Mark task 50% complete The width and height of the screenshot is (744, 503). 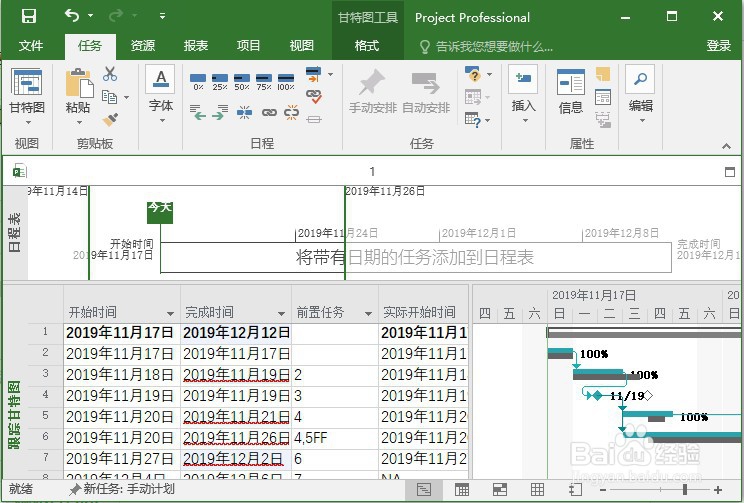point(242,82)
